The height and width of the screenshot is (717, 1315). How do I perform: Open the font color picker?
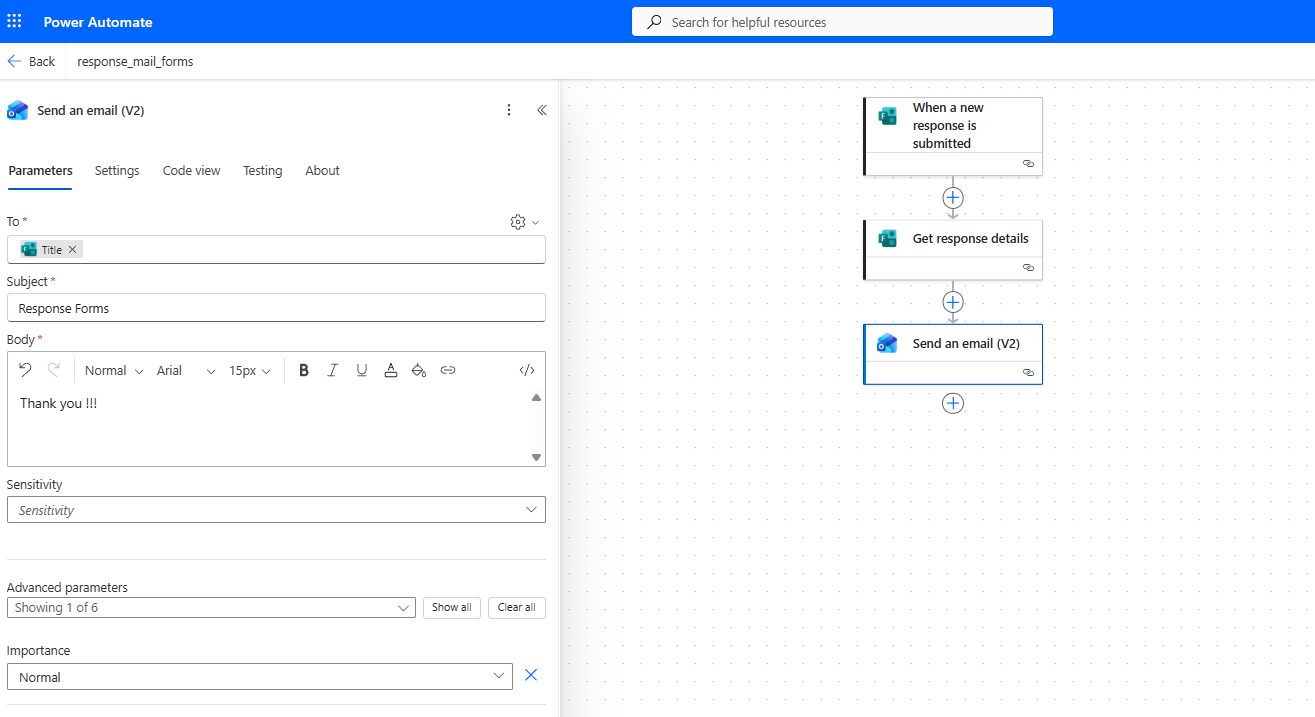point(391,370)
